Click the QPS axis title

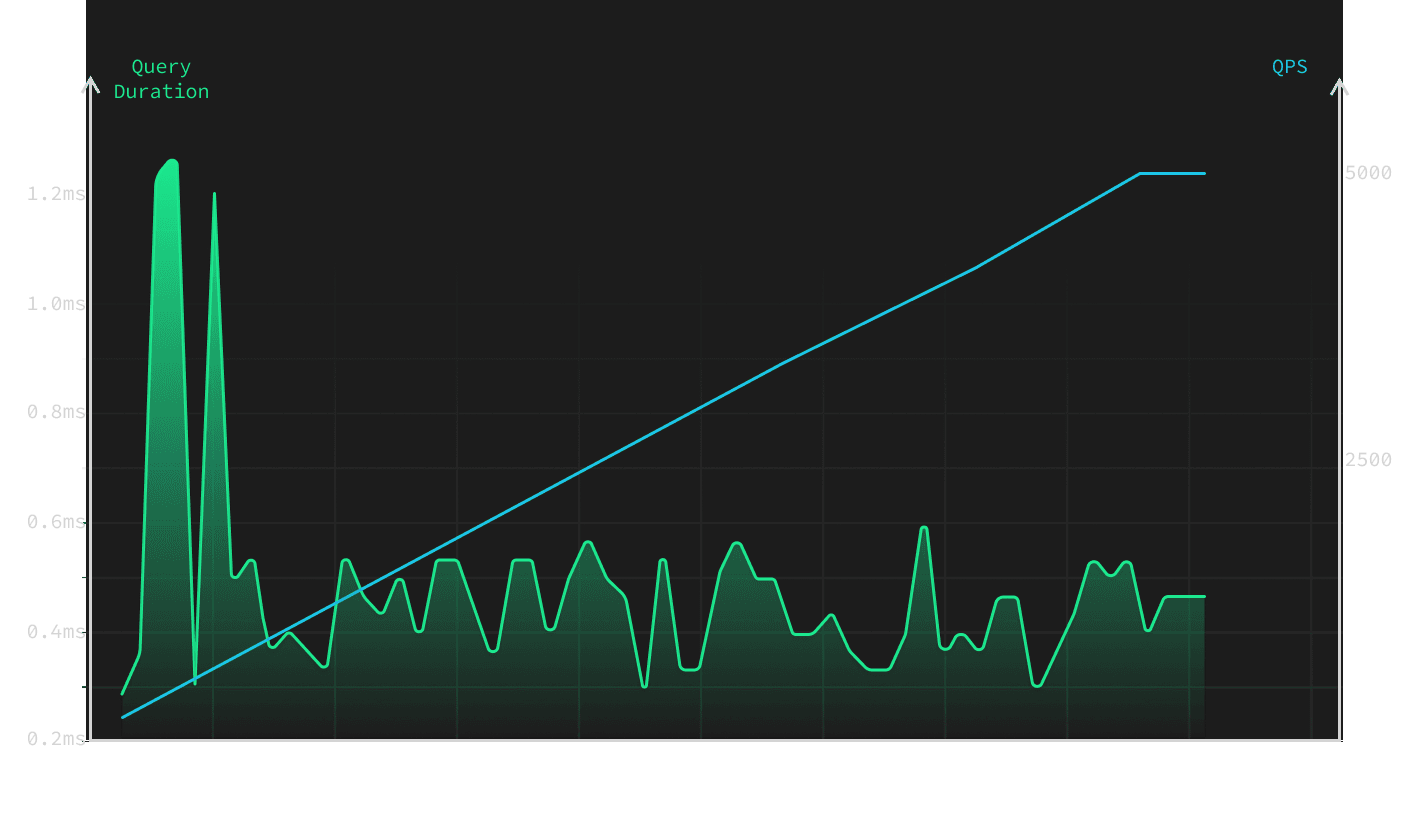coord(1289,67)
